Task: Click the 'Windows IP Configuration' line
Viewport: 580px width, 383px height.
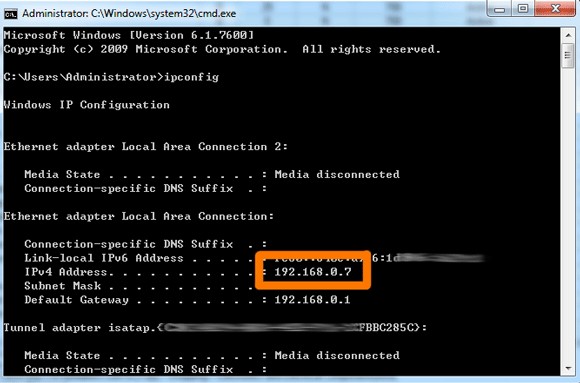Action: [x=87, y=105]
